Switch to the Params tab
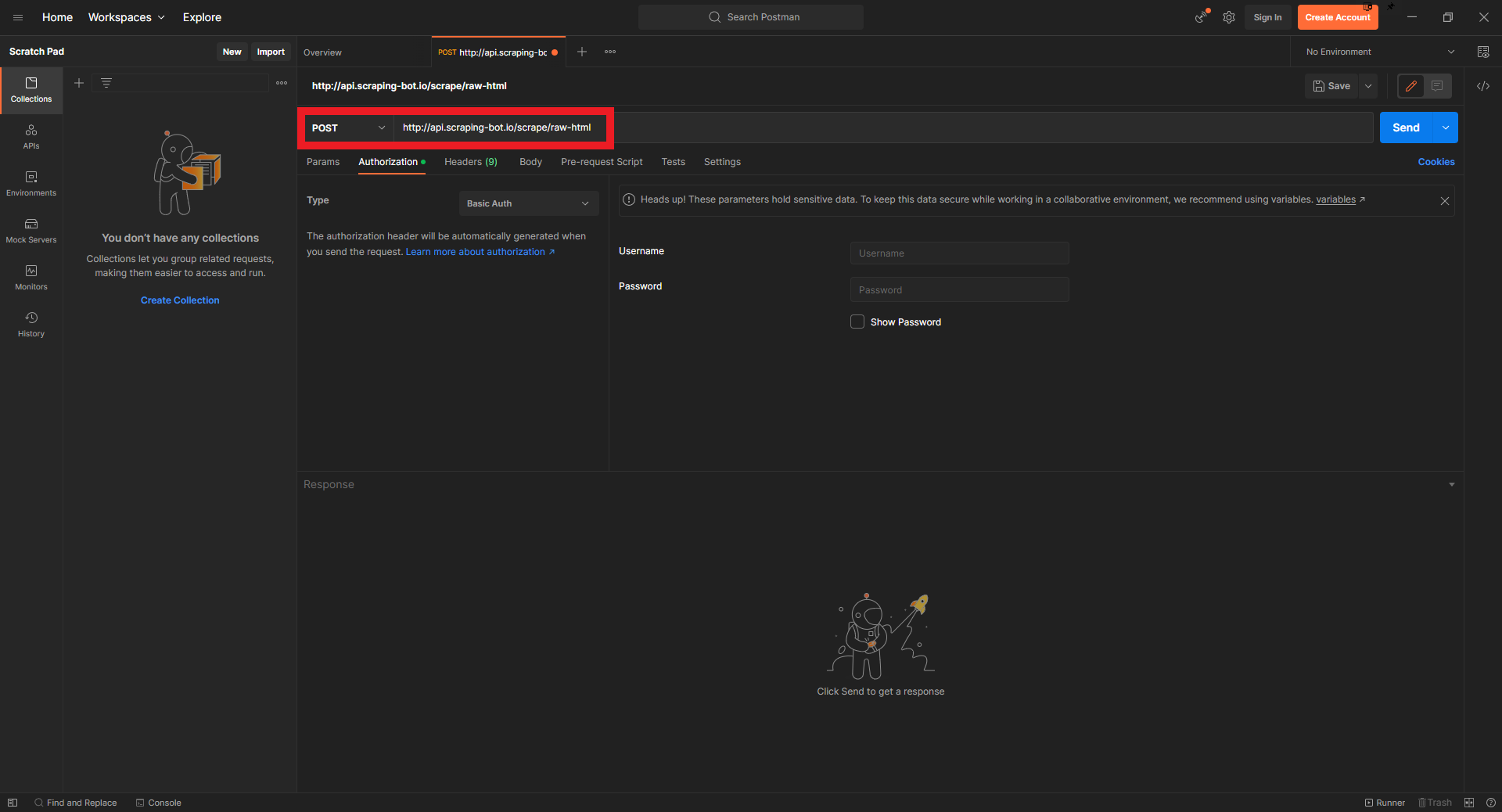Image resolution: width=1502 pixels, height=812 pixels. click(323, 162)
